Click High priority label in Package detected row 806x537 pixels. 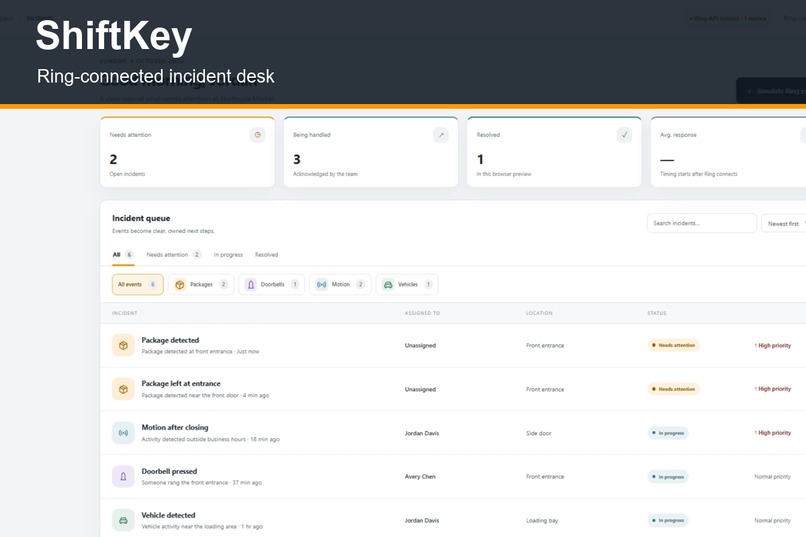point(773,345)
